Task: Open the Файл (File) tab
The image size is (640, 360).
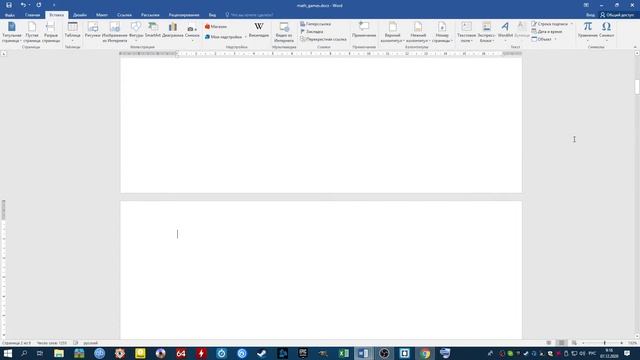Action: 10,15
